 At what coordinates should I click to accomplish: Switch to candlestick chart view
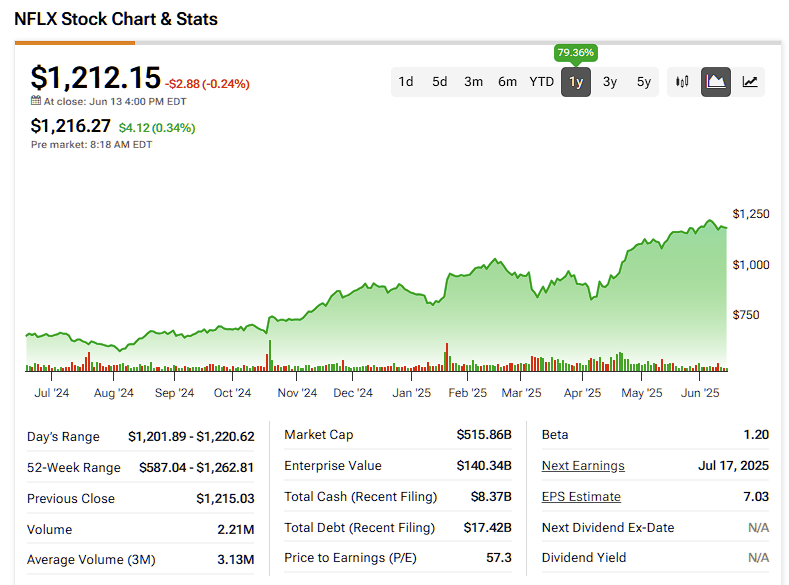(x=682, y=81)
